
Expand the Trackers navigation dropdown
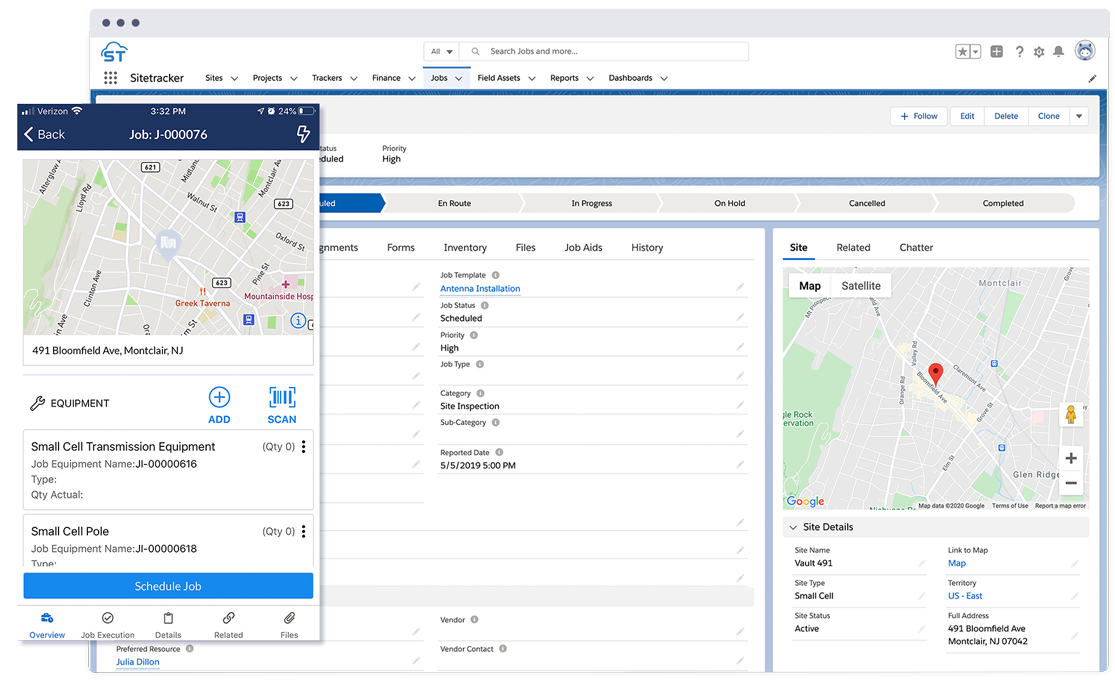point(353,78)
